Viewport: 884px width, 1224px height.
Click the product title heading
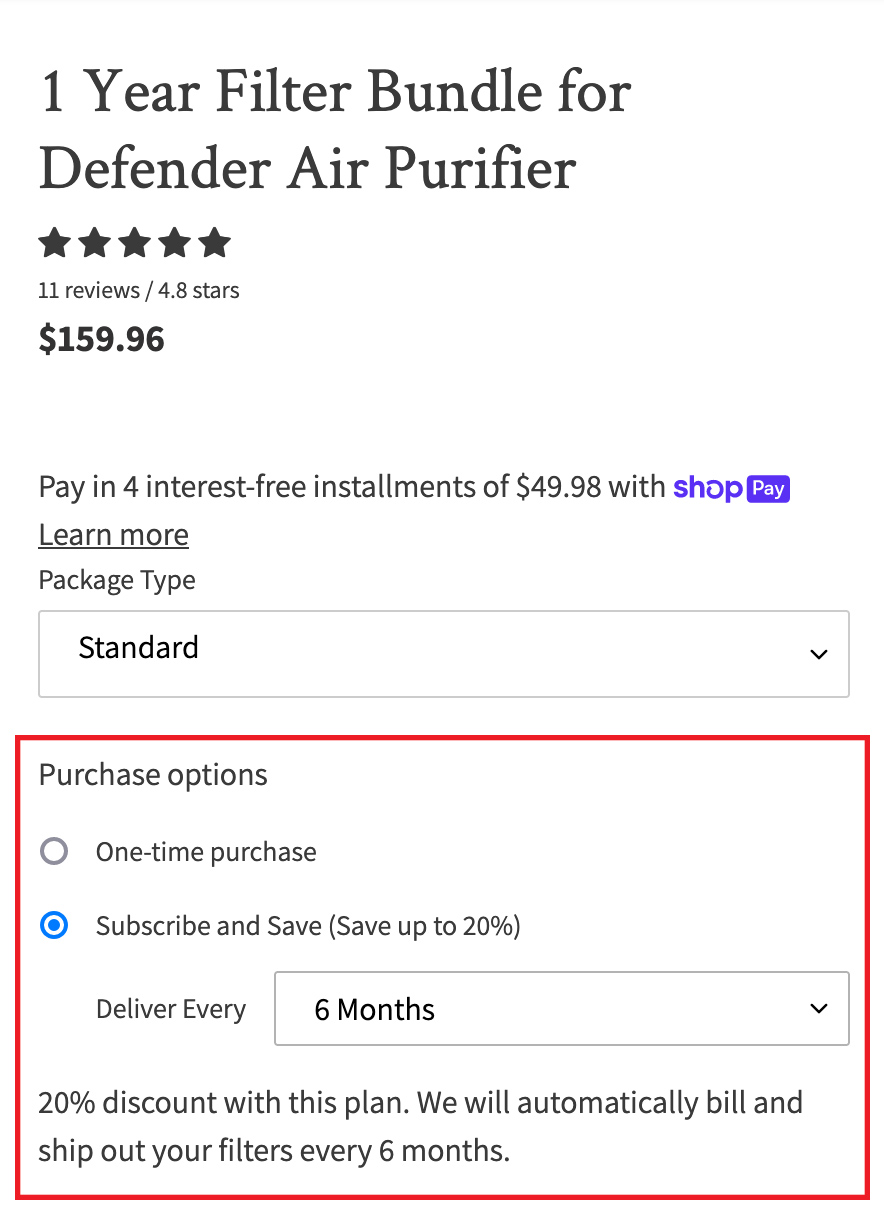(x=335, y=130)
